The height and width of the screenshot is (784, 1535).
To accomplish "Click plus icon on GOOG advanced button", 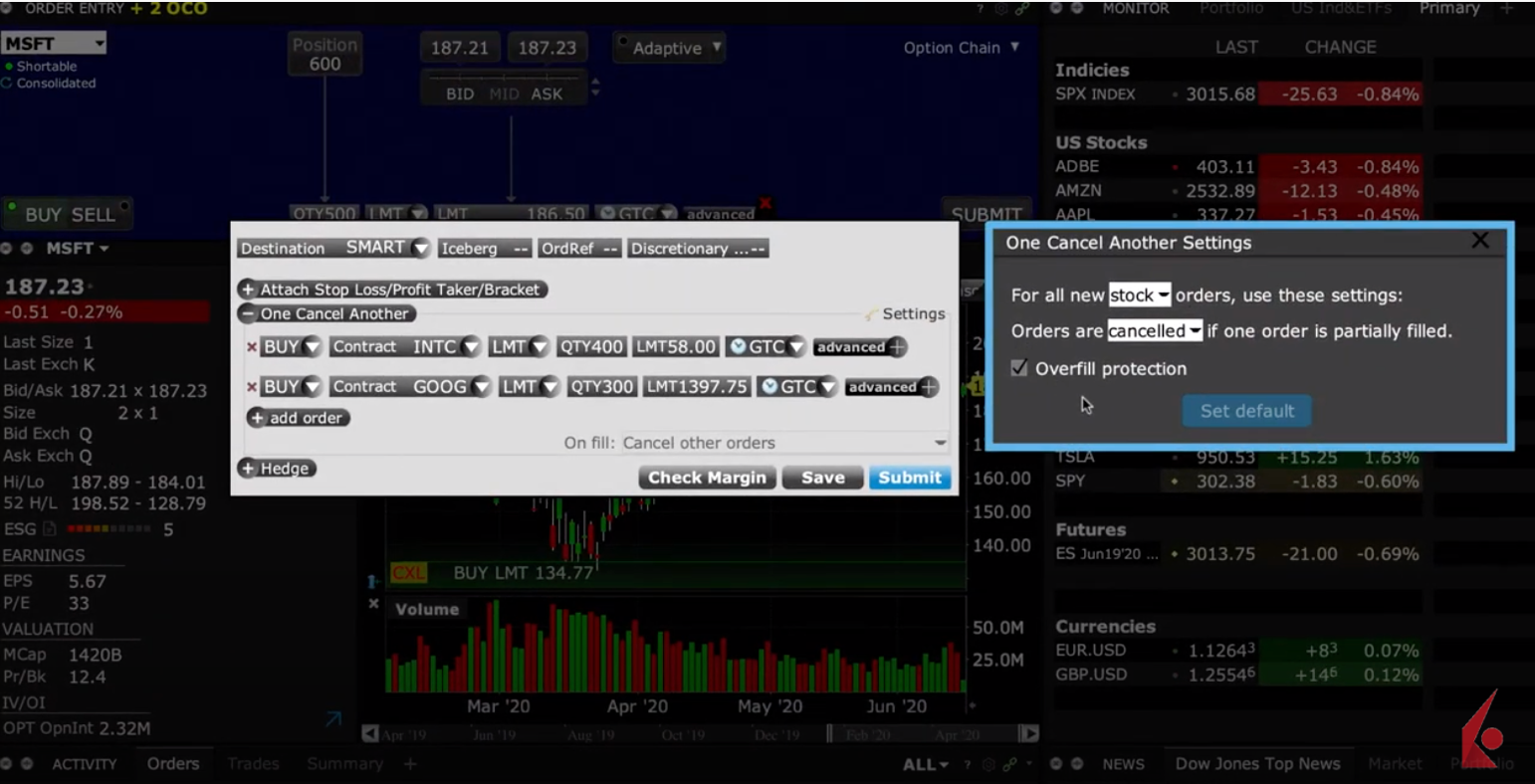I will [929, 387].
